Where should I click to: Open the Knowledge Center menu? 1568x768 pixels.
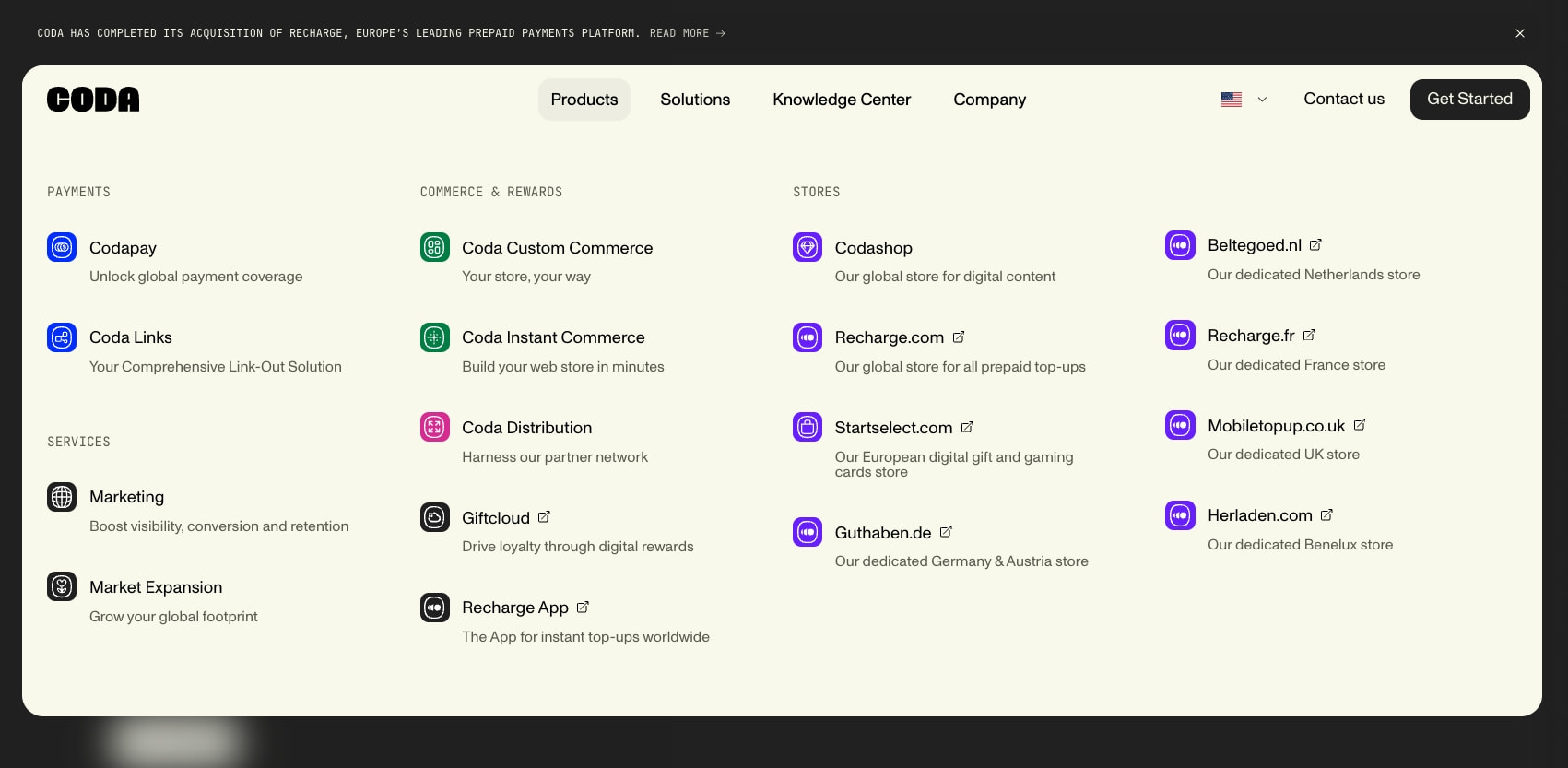pos(842,100)
